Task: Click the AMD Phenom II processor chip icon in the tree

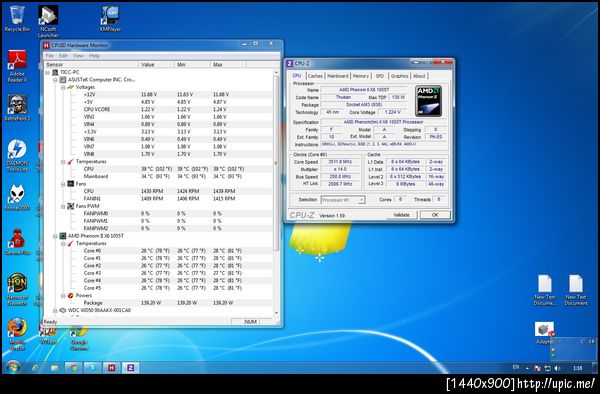Action: [63, 236]
